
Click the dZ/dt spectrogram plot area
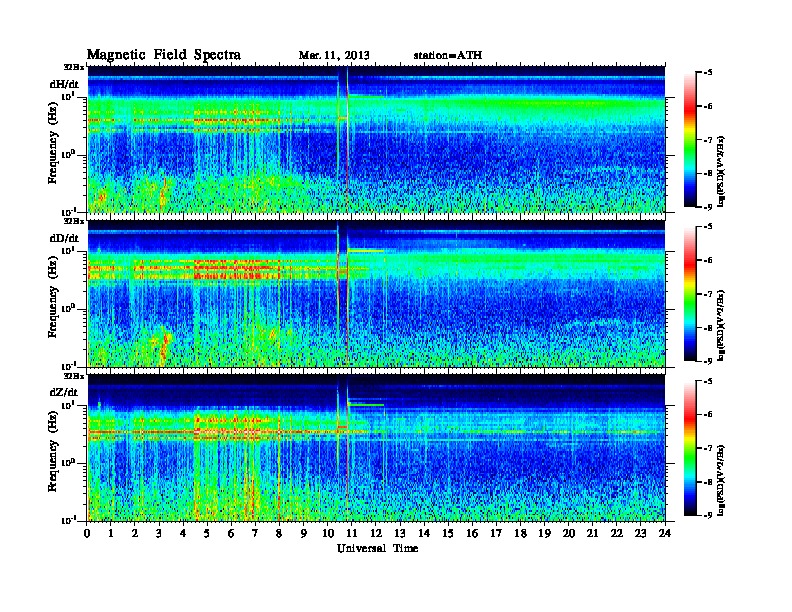coord(376,448)
